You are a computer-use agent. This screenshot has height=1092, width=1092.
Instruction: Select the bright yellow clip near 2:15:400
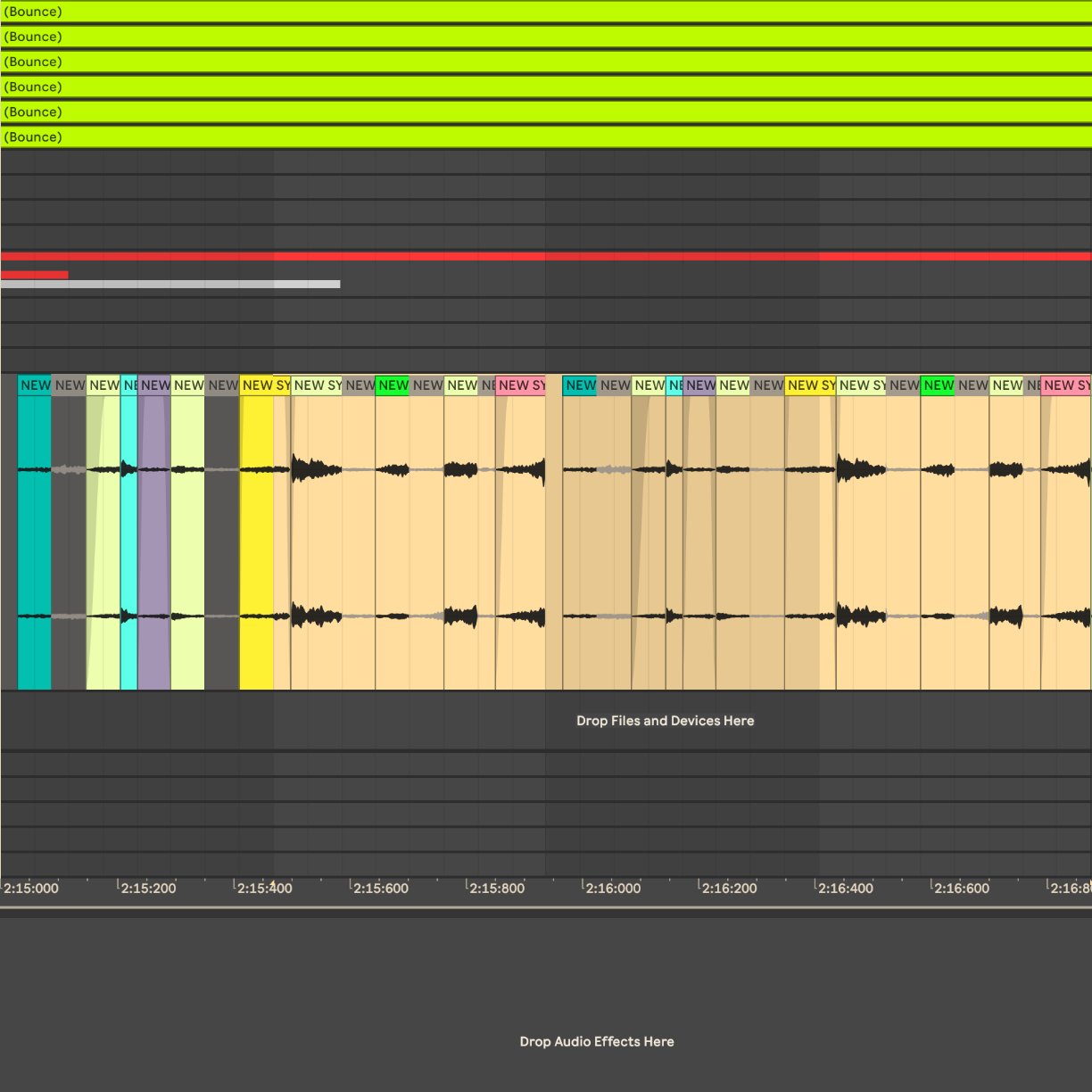click(x=256, y=535)
